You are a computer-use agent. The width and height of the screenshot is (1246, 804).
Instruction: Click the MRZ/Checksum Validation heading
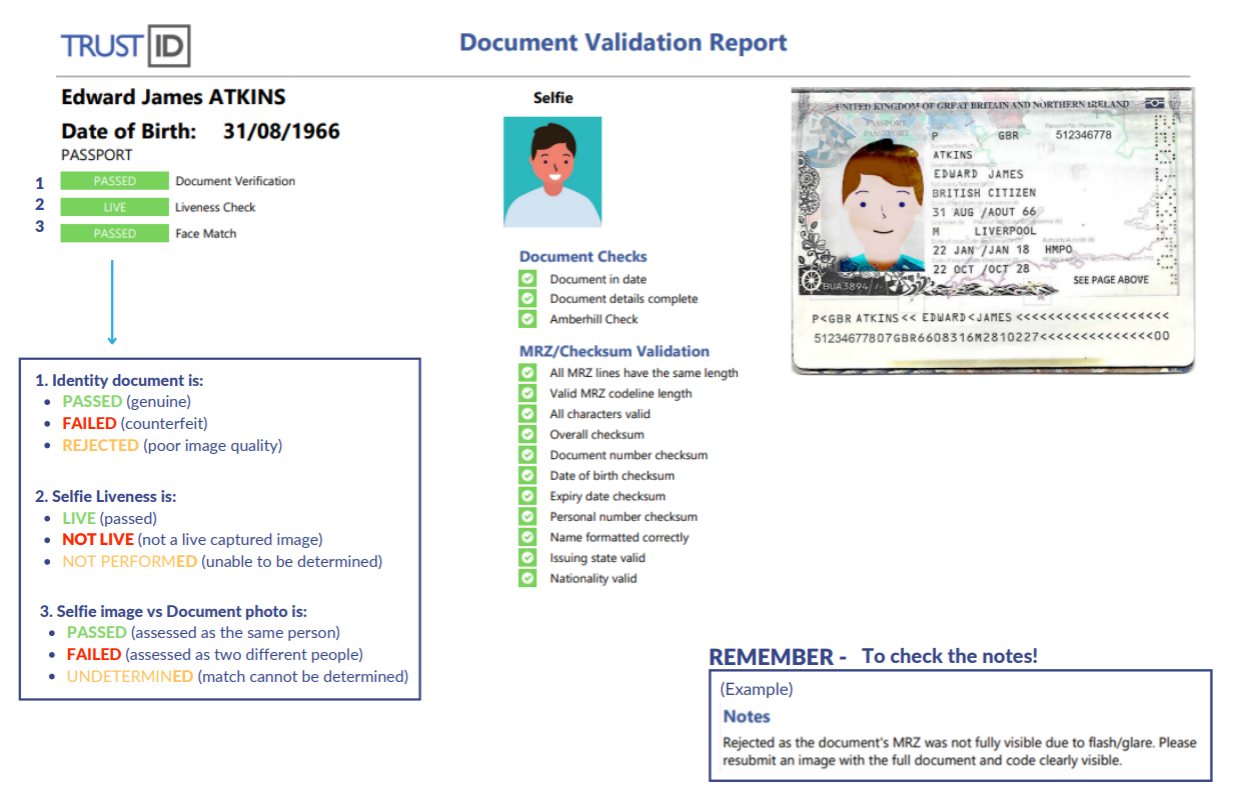point(614,351)
